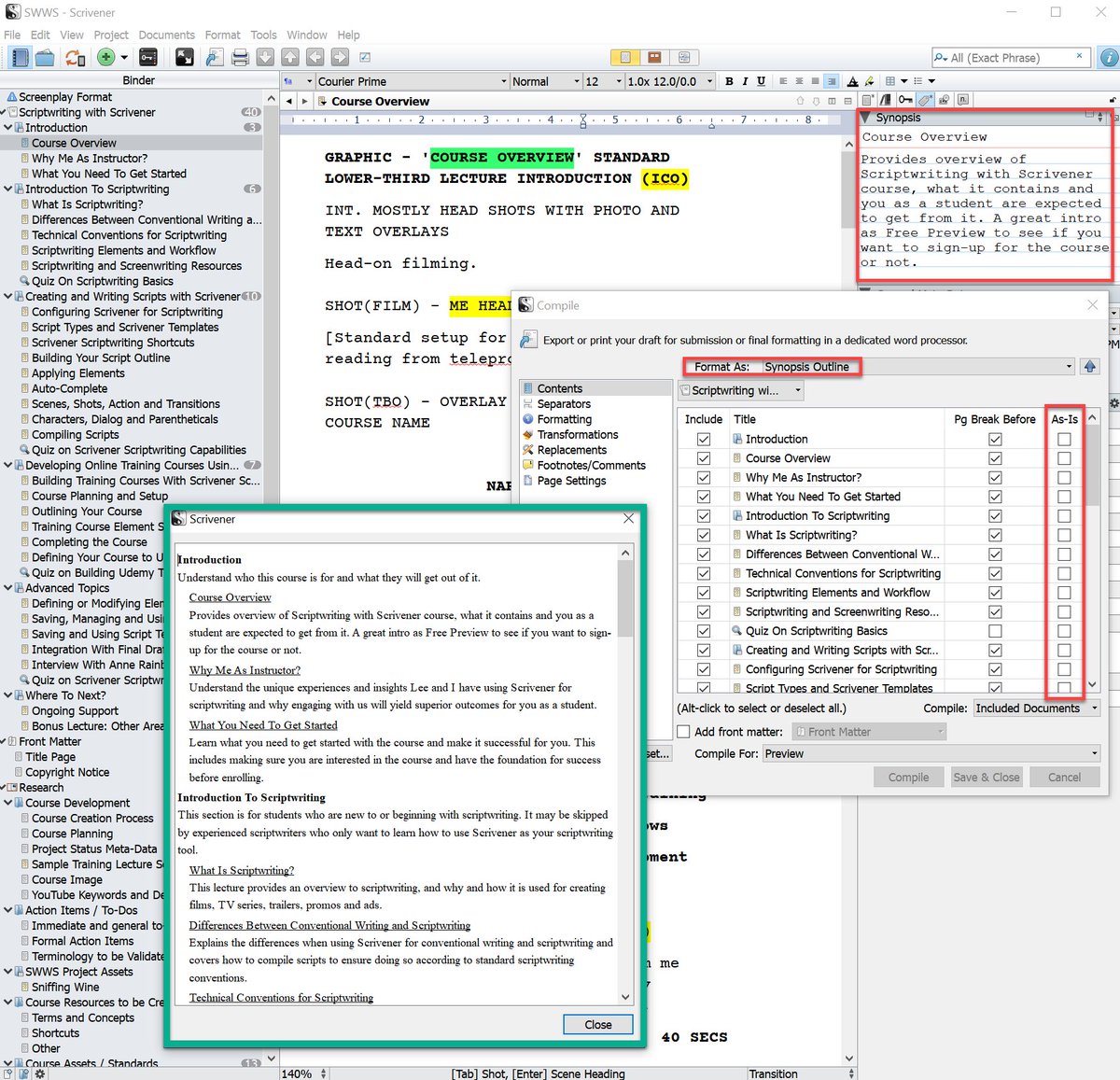1120x1080 pixels.
Task: Uncheck Include for Introduction in Compile
Action: coord(704,439)
